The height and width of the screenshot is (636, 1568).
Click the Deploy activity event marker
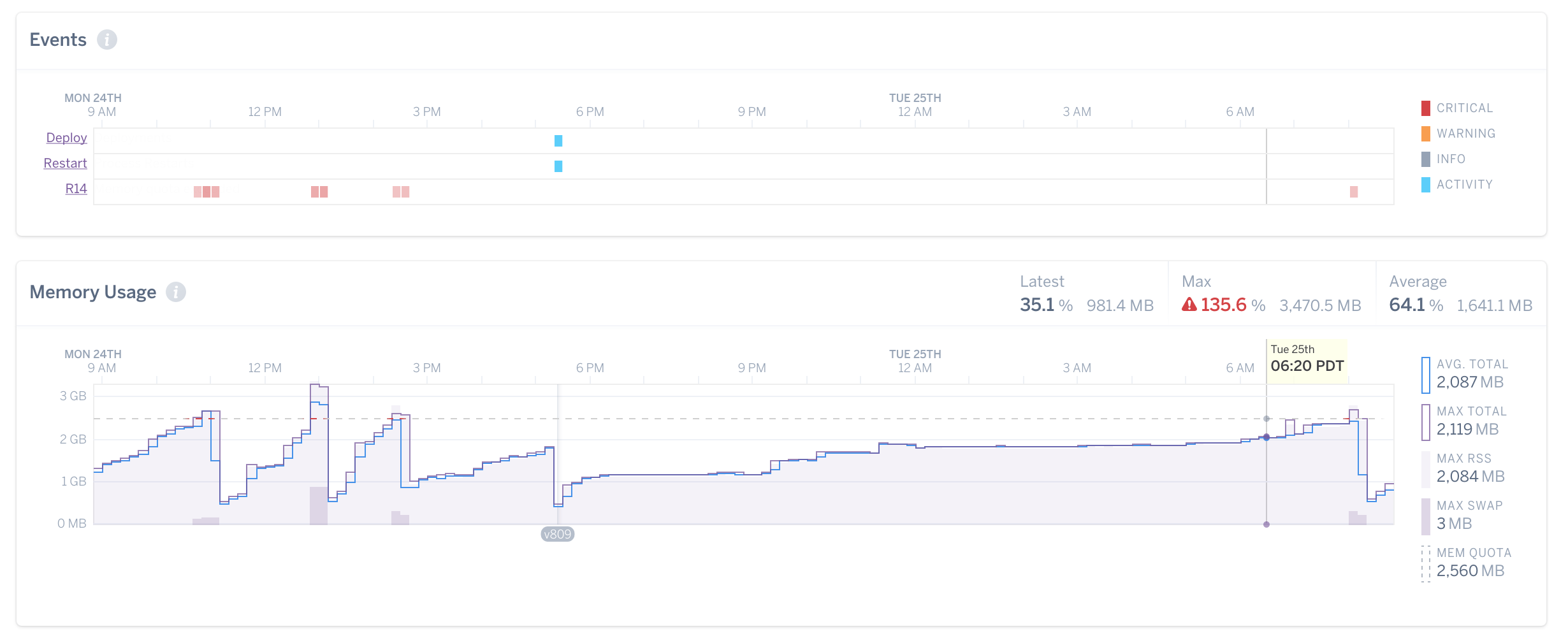pyautogui.click(x=558, y=141)
